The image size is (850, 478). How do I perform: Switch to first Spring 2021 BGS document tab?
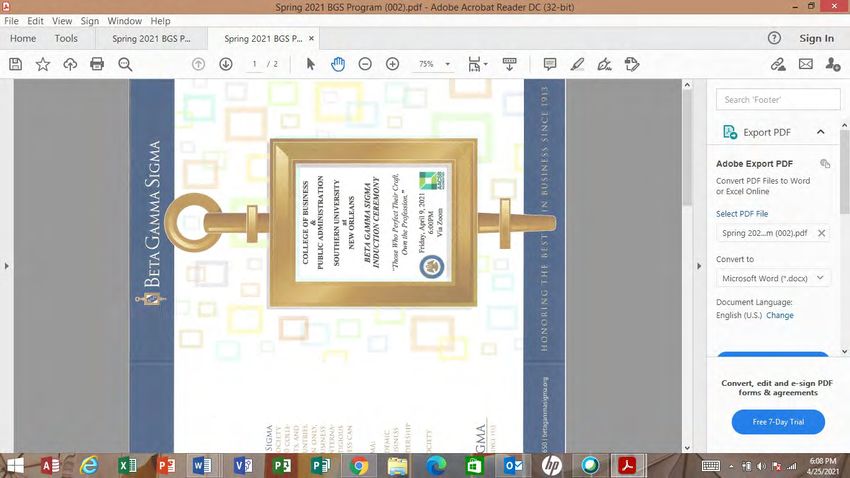(x=151, y=38)
